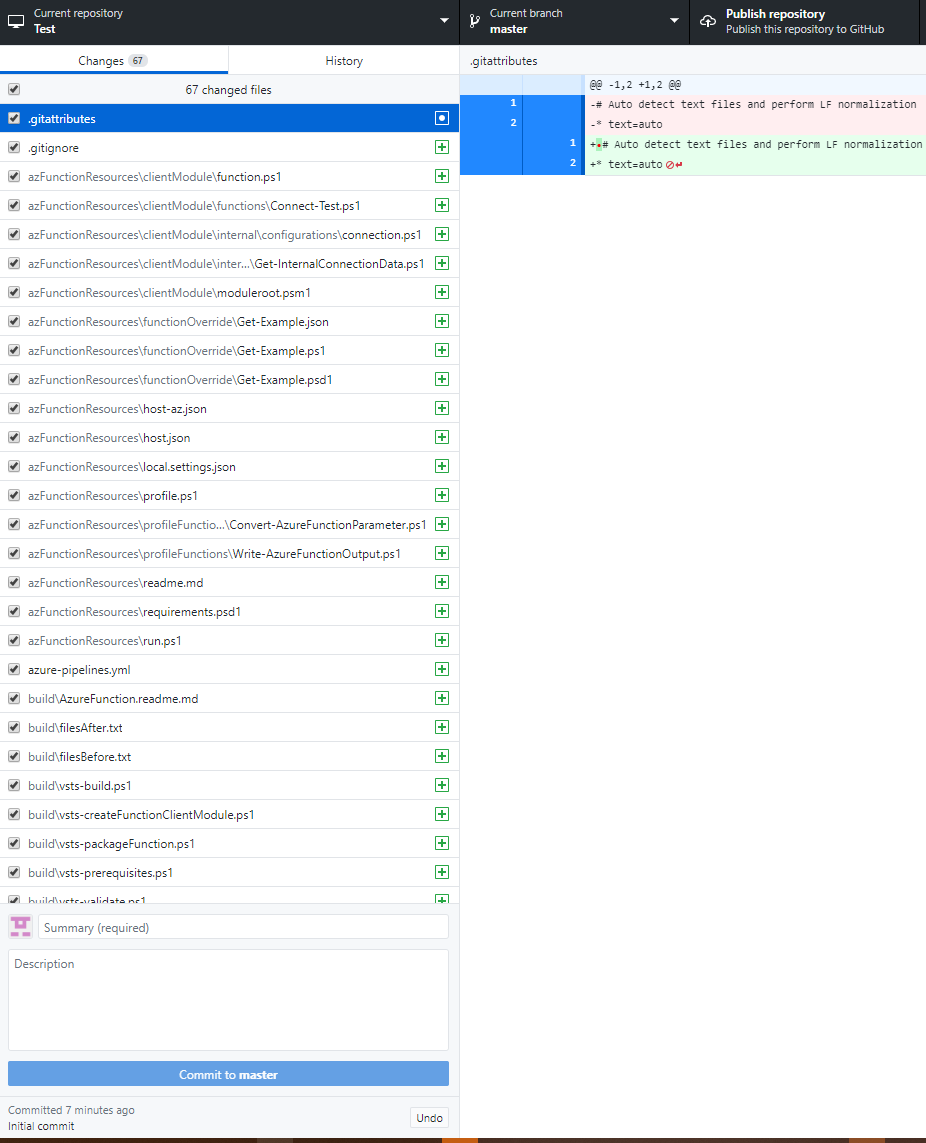Open the Current branch dropdown

coord(674,20)
